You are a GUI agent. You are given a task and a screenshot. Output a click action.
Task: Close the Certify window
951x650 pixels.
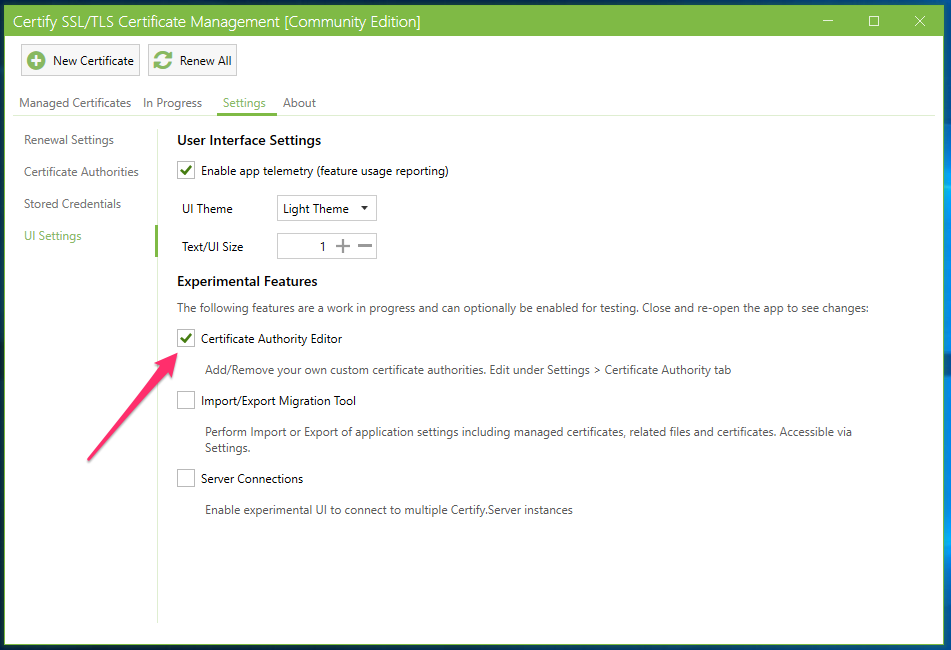click(x=919, y=21)
